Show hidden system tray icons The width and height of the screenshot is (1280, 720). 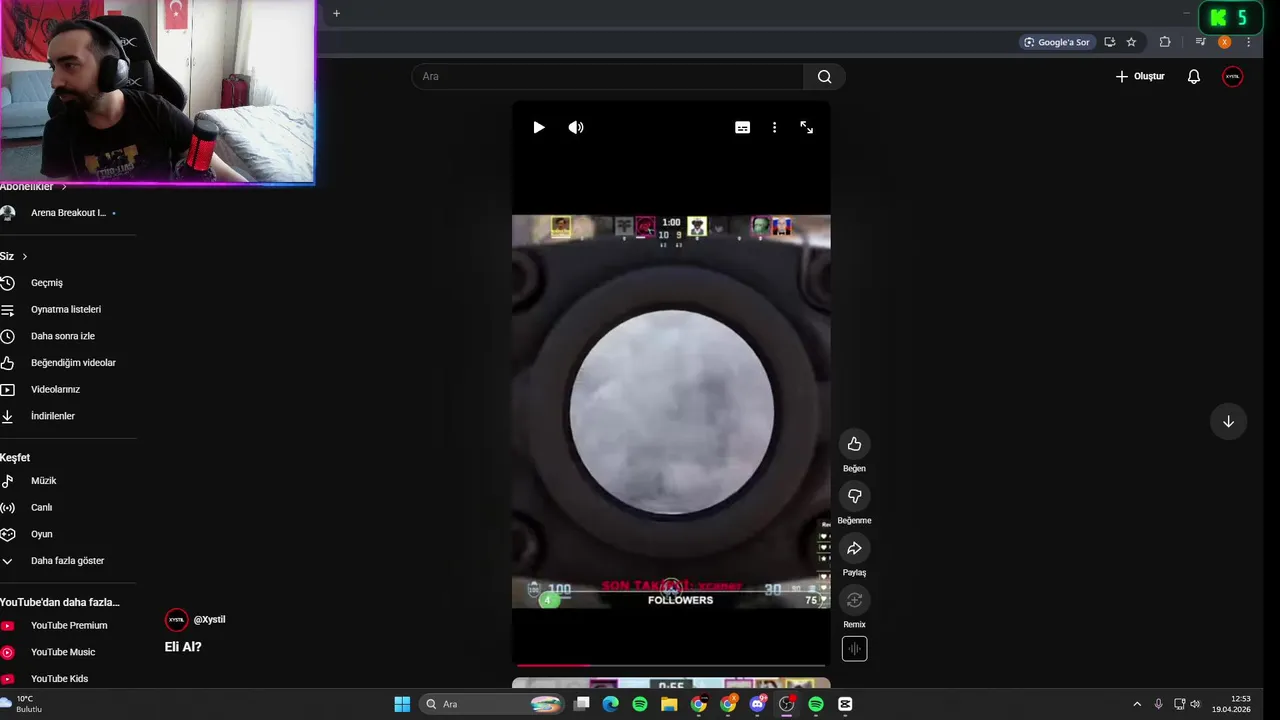(x=1137, y=704)
